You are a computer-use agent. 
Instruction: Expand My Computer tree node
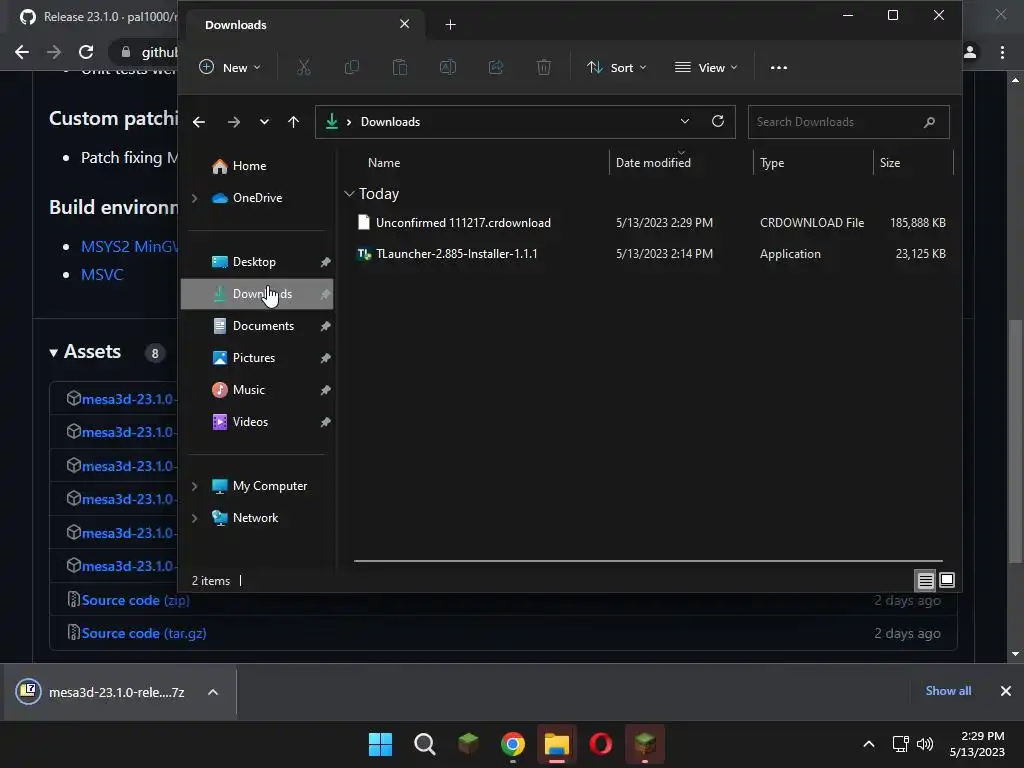[195, 486]
